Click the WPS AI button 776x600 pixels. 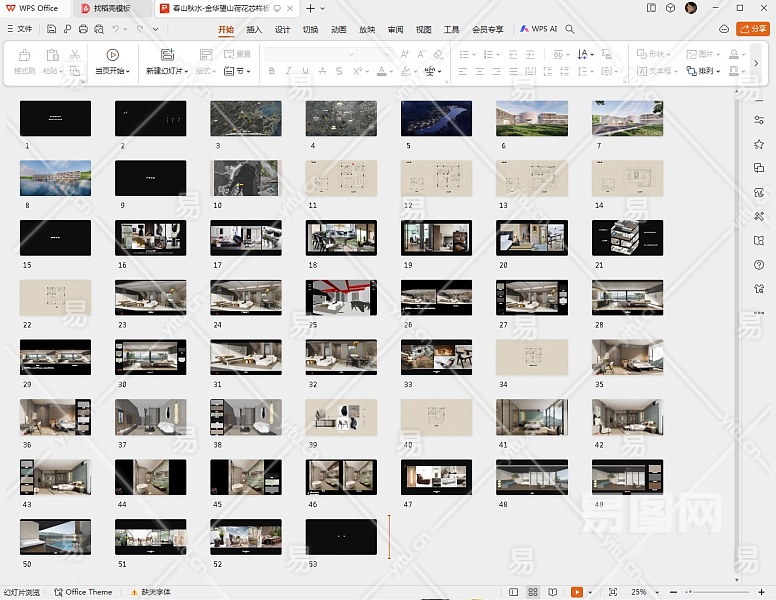[538, 29]
